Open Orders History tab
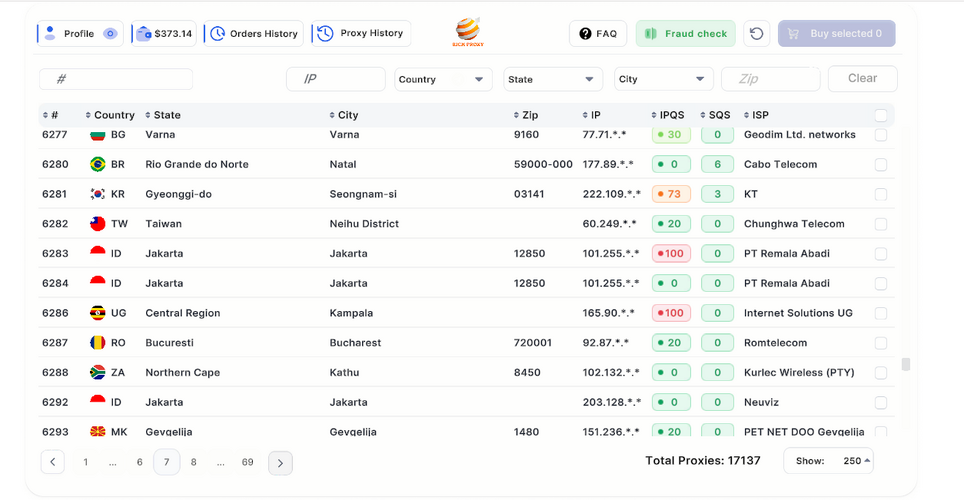 pyautogui.click(x=254, y=34)
